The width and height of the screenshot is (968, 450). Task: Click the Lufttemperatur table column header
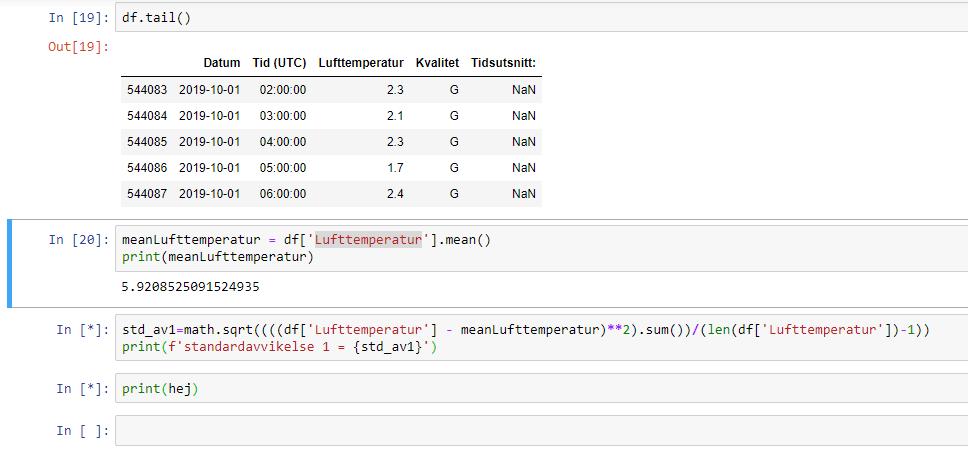pos(361,63)
